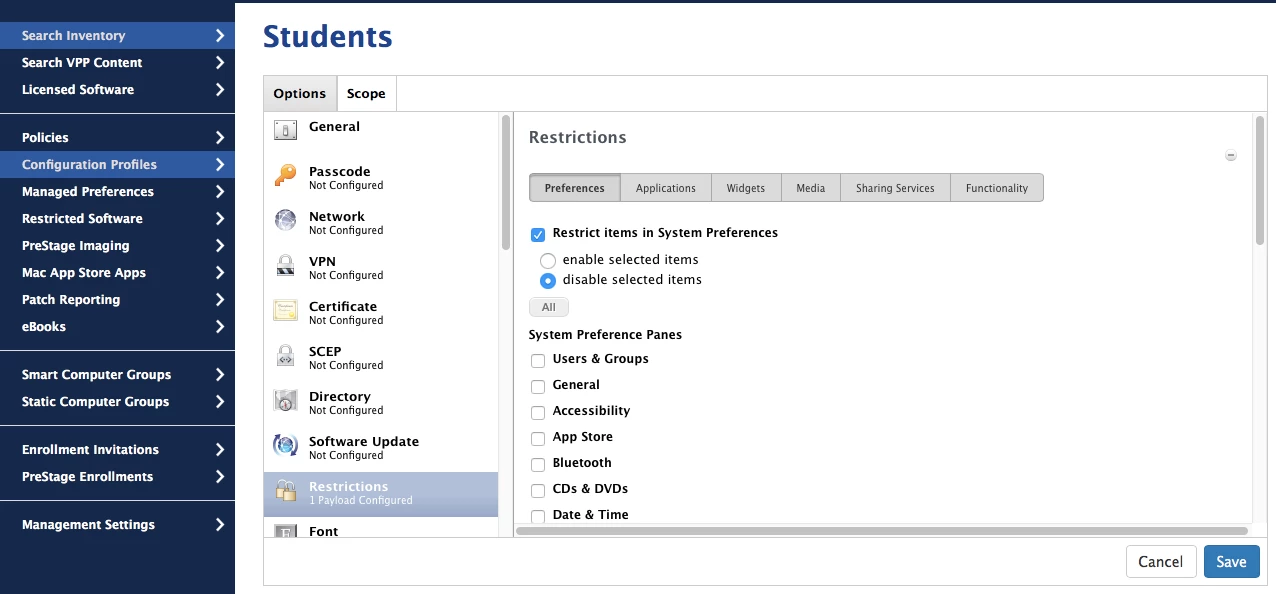Click the Restrictions padlock icon
This screenshot has width=1276, height=594.
[285, 491]
